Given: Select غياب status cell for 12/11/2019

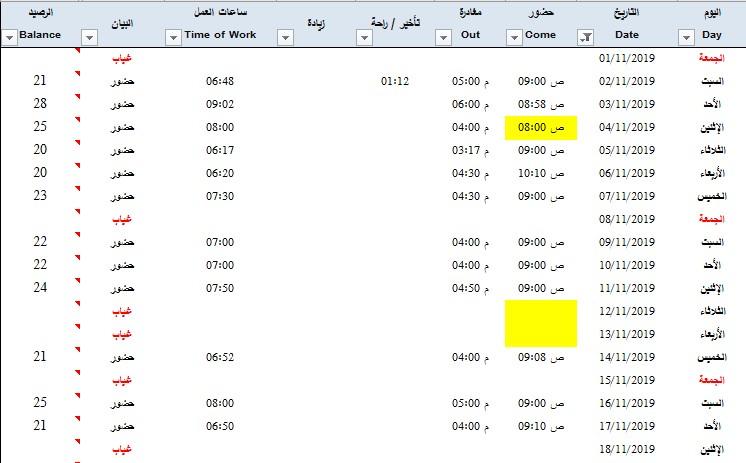Looking at the screenshot, I should tap(122, 312).
